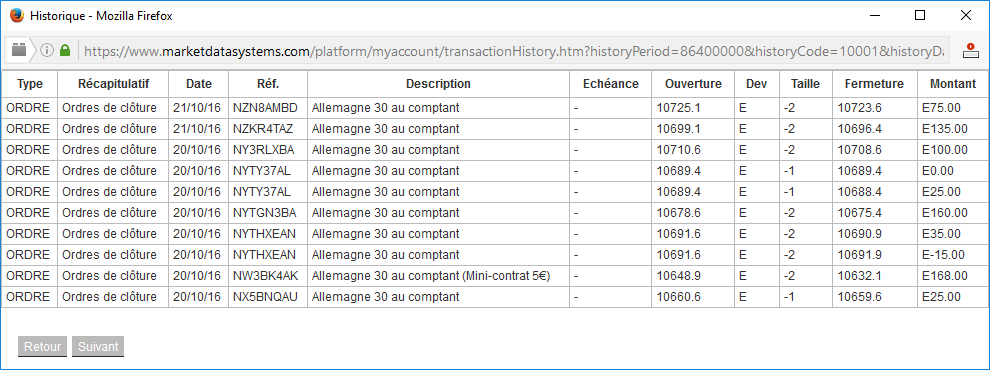Click amount E-15.00

pos(943,255)
